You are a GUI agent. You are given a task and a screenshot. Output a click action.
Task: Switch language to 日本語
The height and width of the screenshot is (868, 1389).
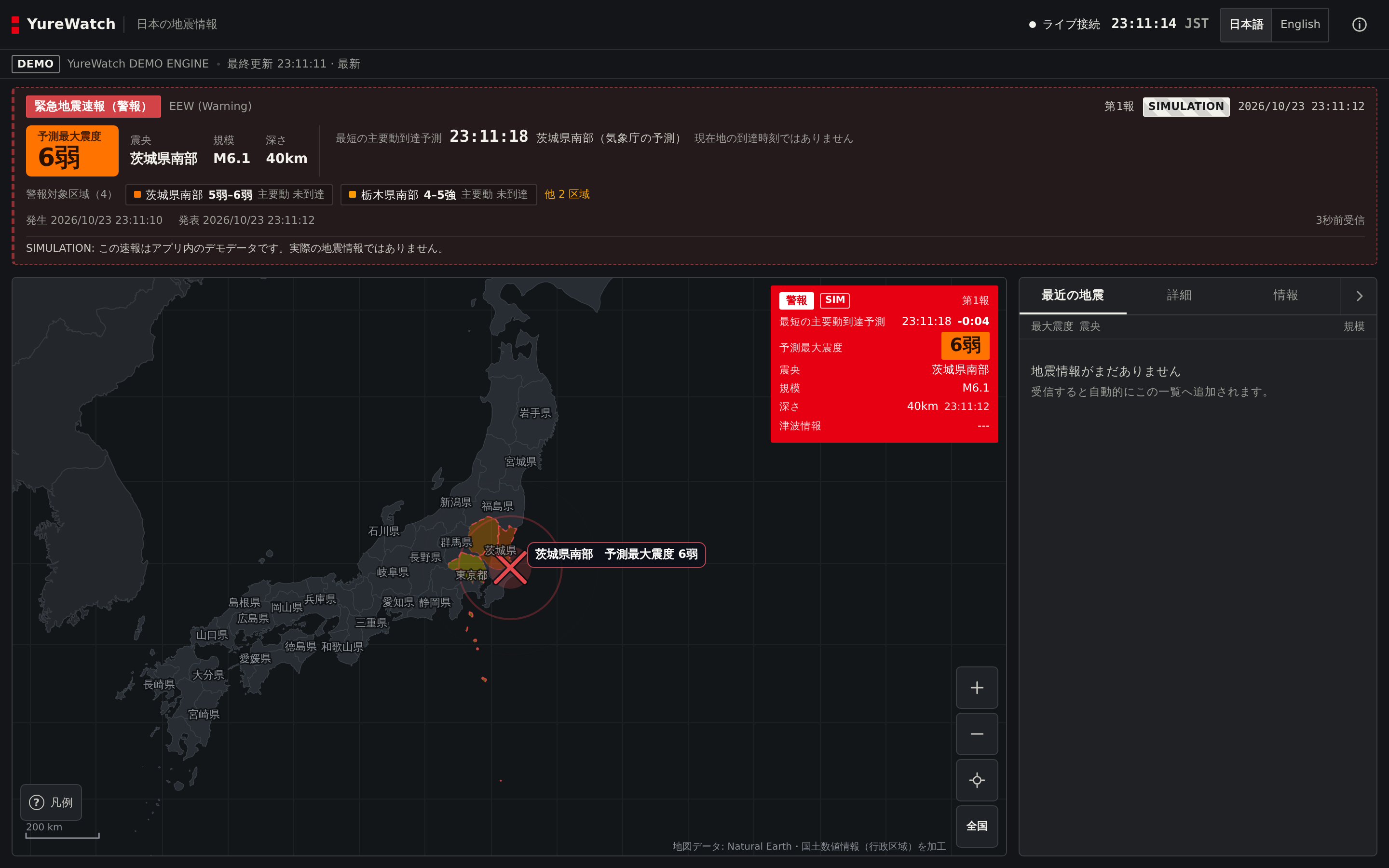click(1246, 25)
